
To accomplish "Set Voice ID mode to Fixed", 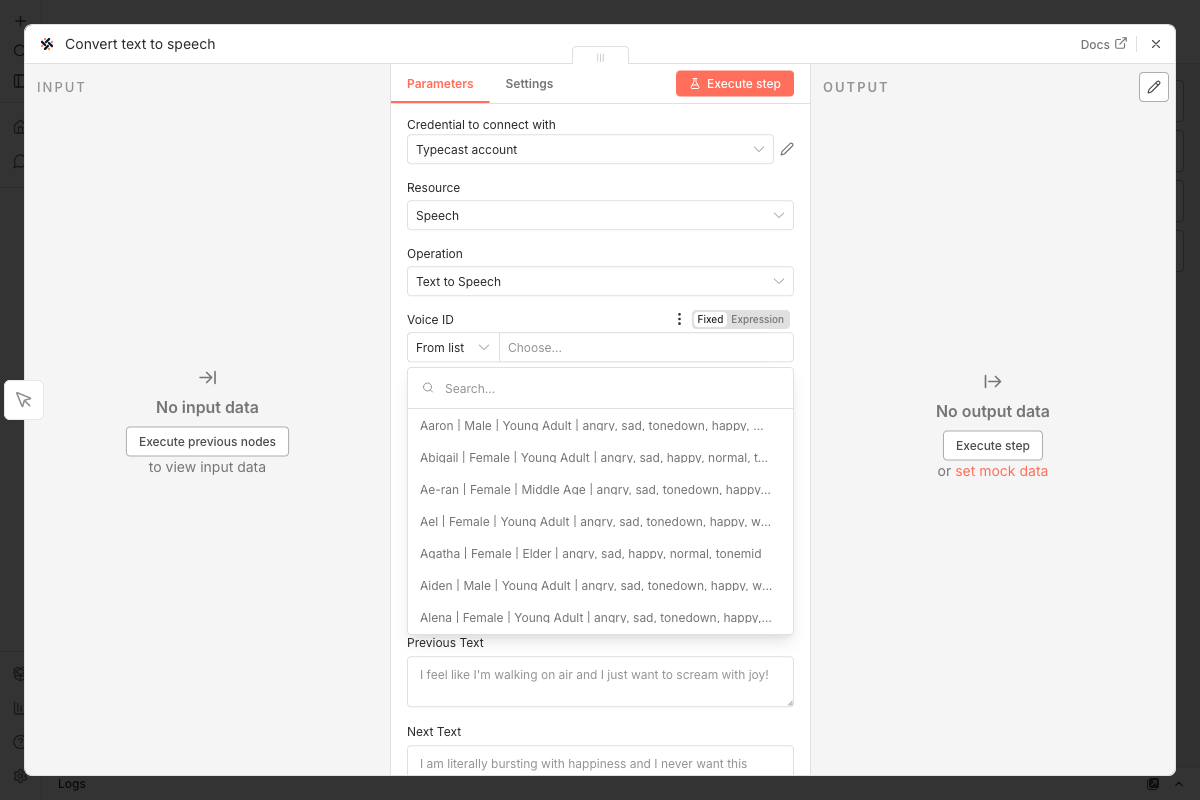I will click(710, 319).
